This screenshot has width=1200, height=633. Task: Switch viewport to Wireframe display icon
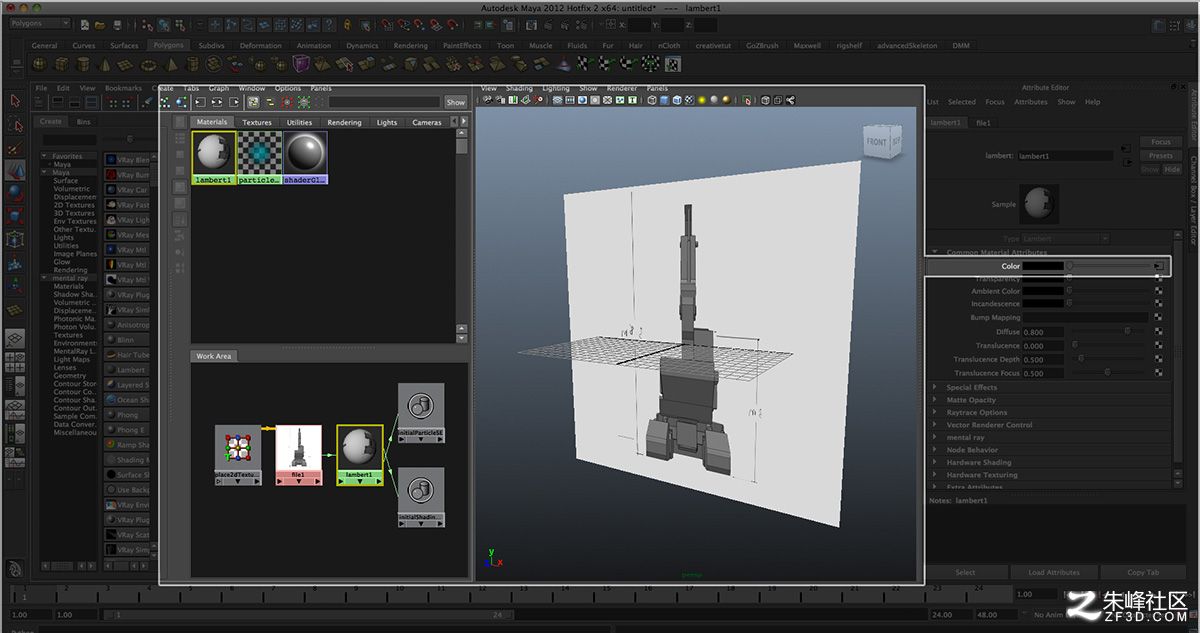coord(652,100)
